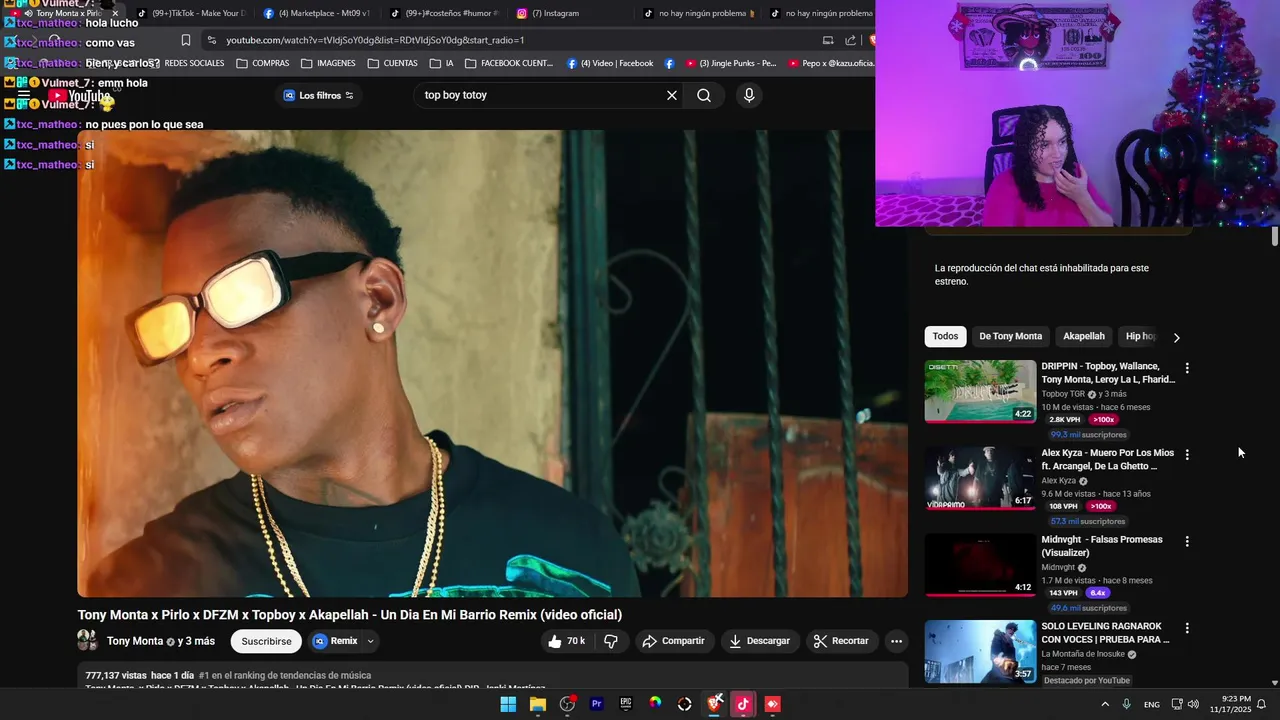Open the DRIPPIN video thumbnail
The height and width of the screenshot is (720, 1280).
point(980,391)
